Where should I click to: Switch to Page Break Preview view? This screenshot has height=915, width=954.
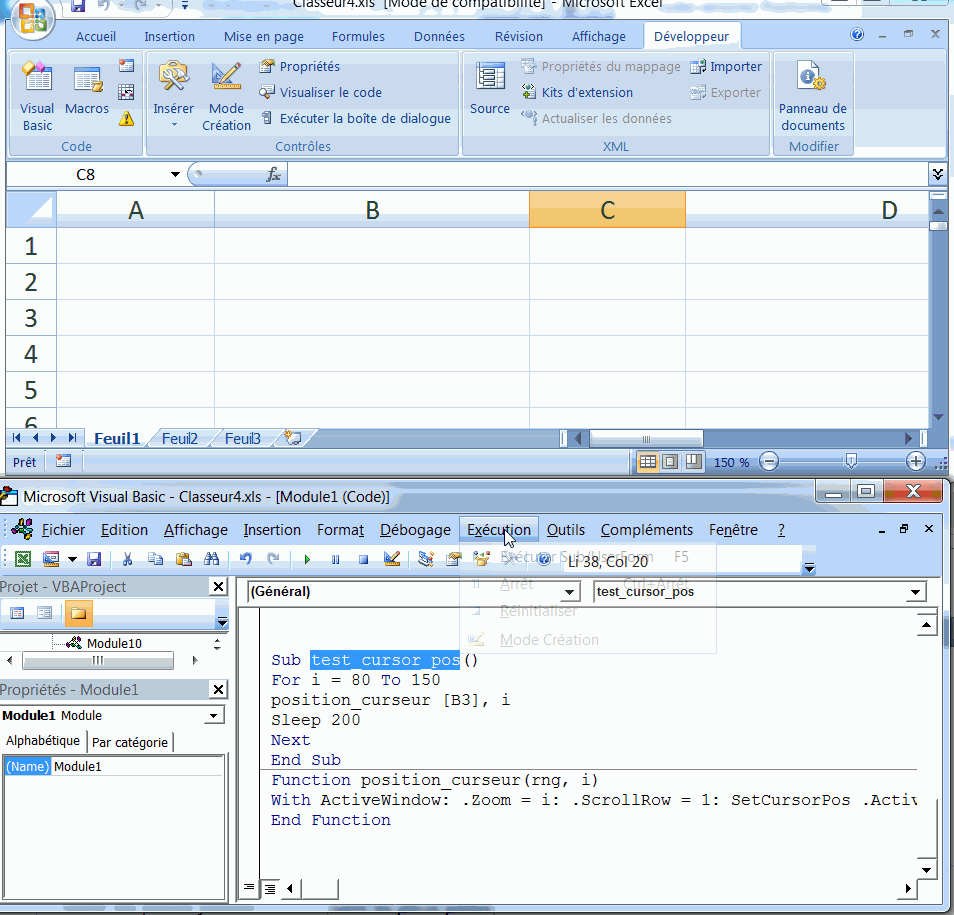point(693,462)
